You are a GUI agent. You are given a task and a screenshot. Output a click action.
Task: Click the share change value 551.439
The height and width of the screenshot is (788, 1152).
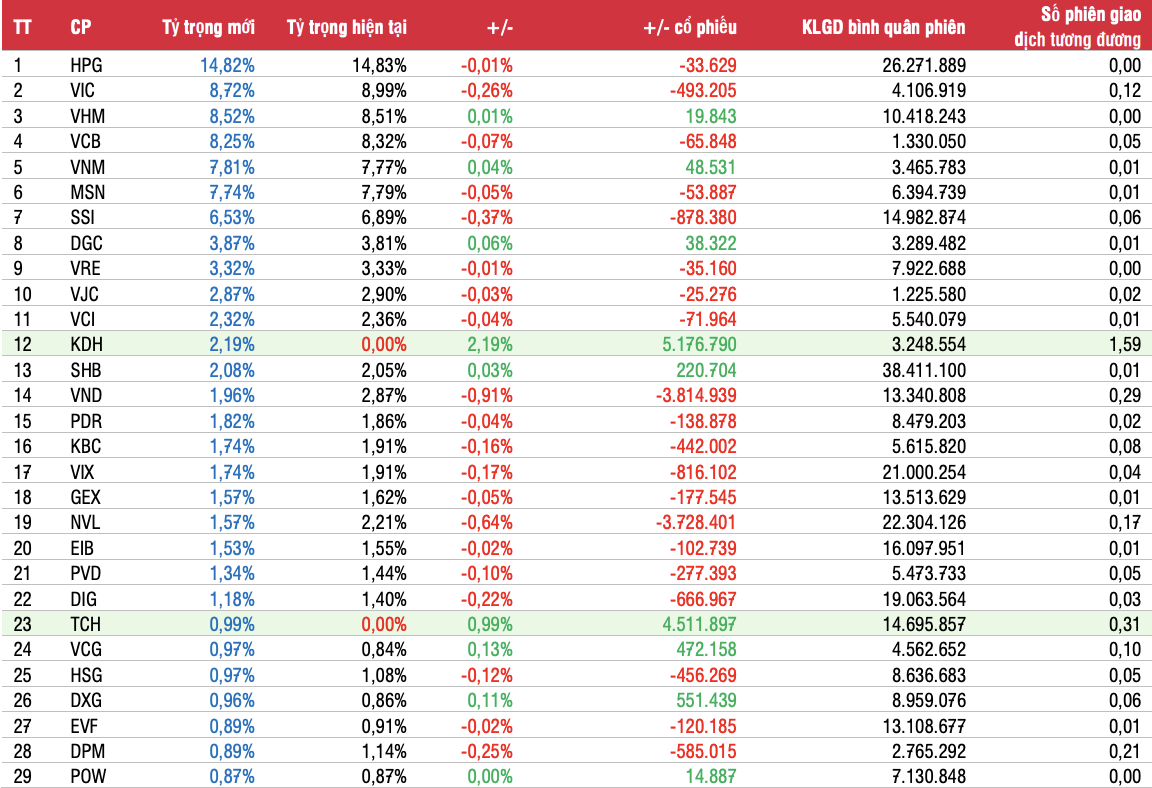706,700
